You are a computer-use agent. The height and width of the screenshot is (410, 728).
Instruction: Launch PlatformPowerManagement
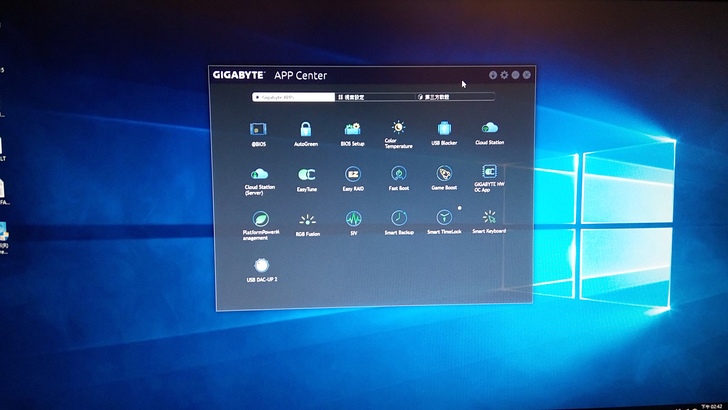coord(261,226)
